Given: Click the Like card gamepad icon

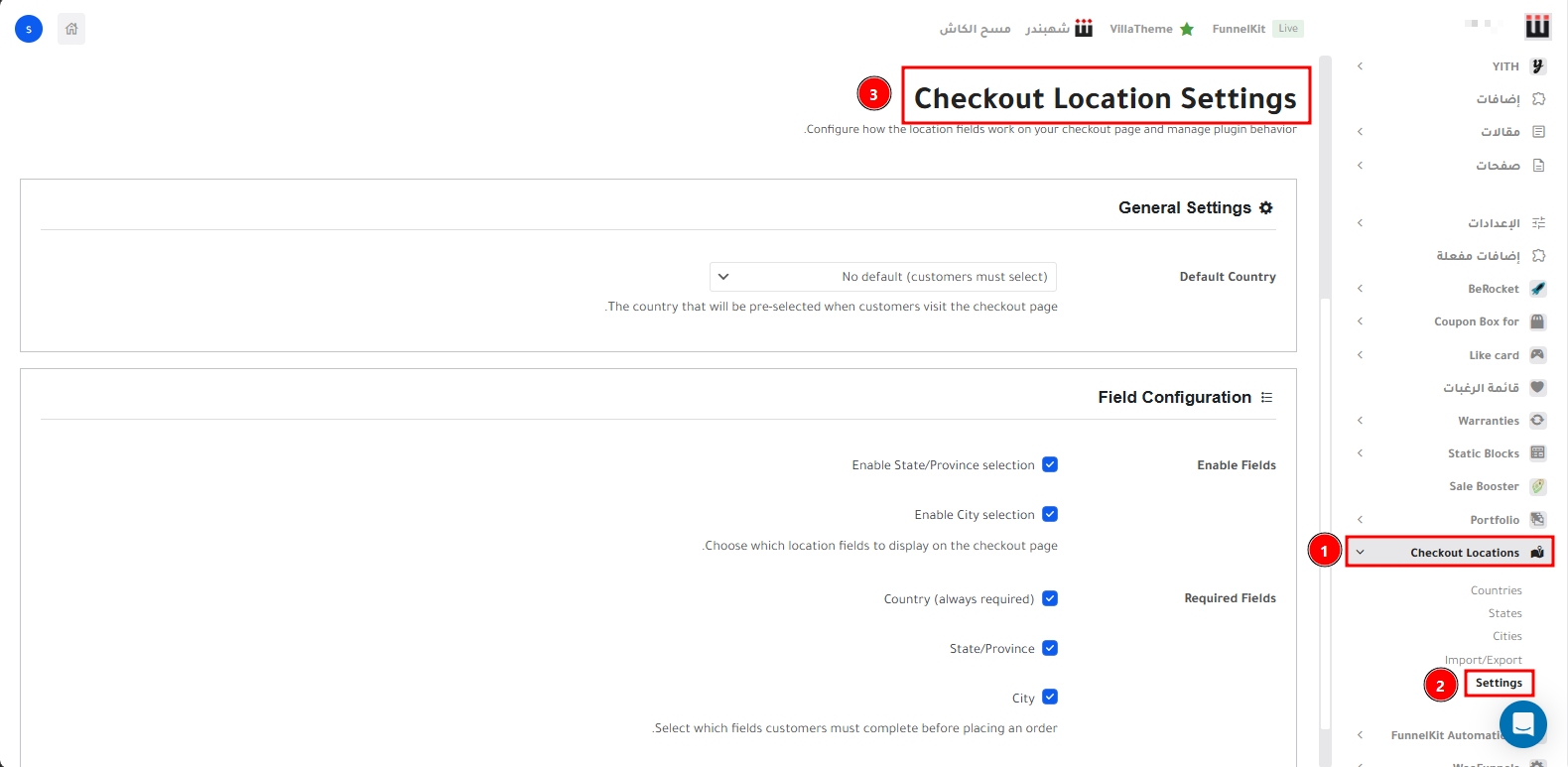Looking at the screenshot, I should click(1537, 355).
